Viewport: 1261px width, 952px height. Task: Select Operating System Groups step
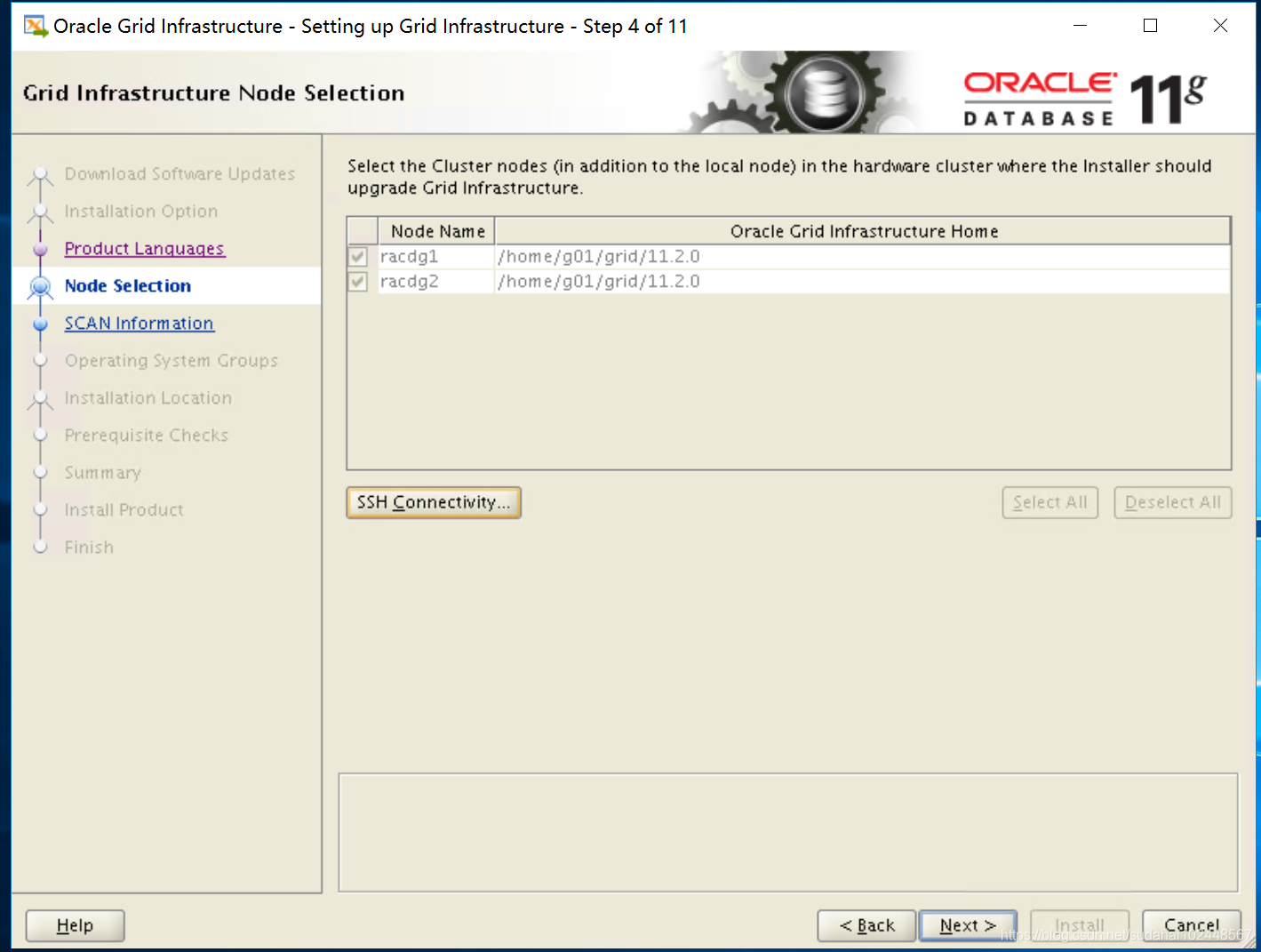[x=172, y=361]
